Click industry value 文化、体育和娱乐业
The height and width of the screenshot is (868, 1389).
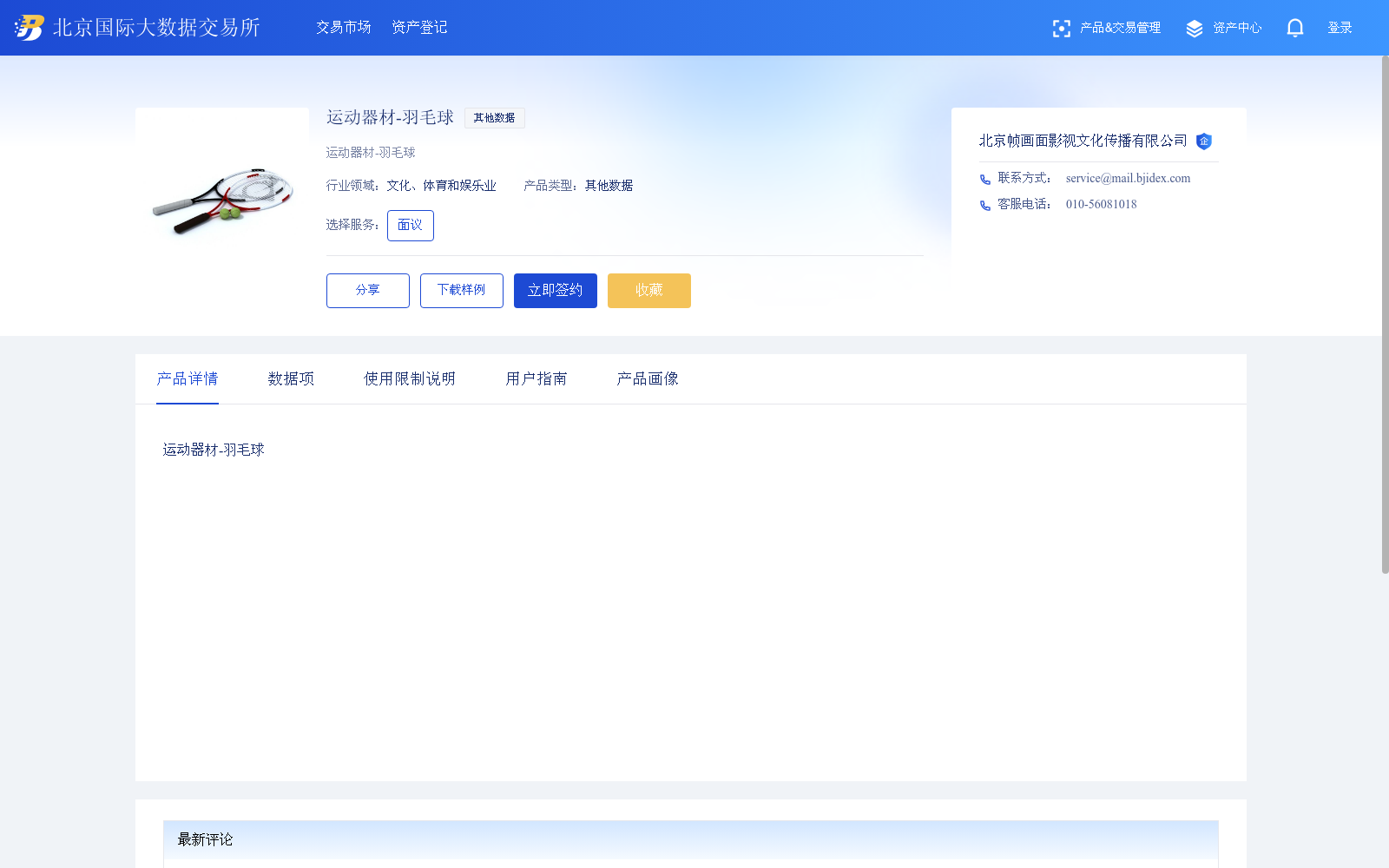tap(442, 186)
